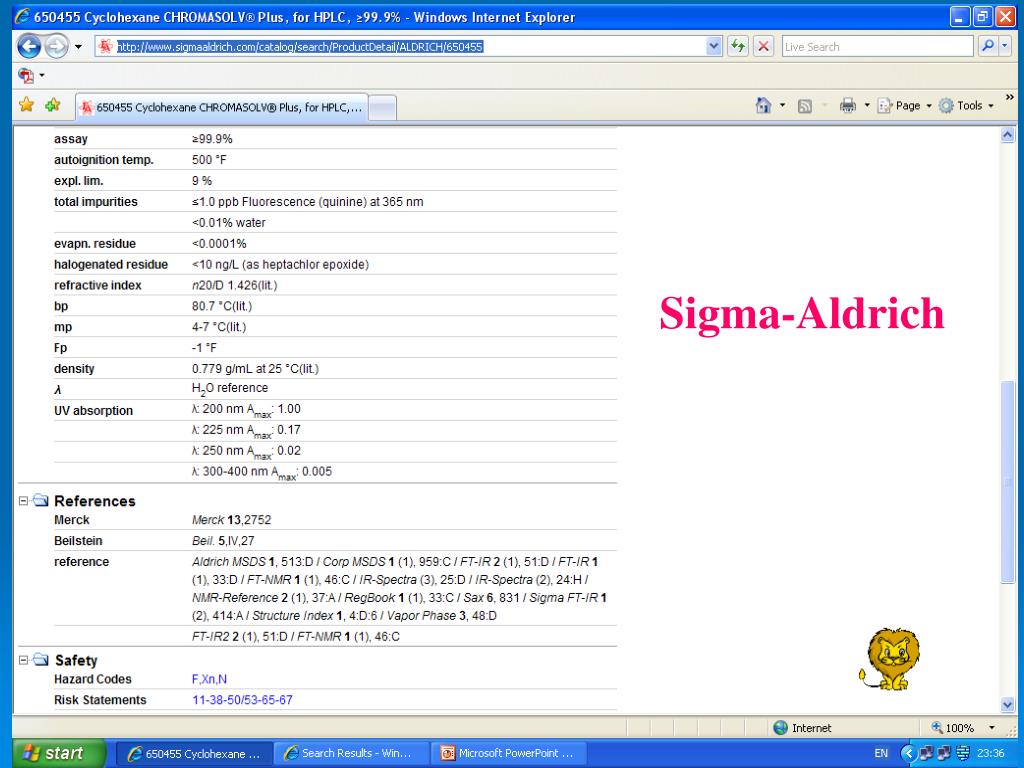Screen dimensions: 1024x768
Task: Click the 'n20/D 1.426(lit.)' refractive index value
Action: (x=234, y=285)
